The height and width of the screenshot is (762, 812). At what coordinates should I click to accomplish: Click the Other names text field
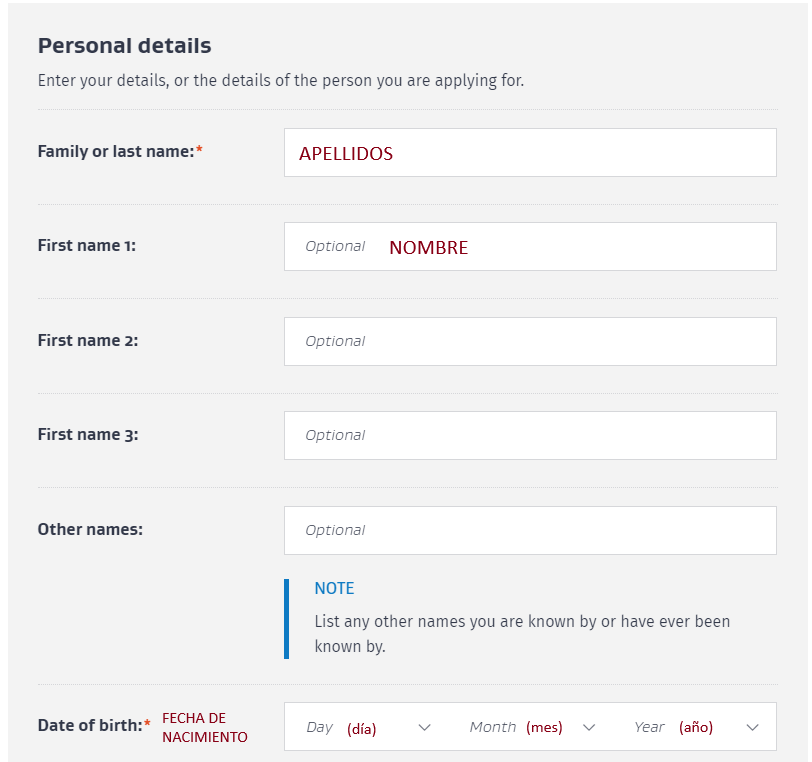point(530,530)
